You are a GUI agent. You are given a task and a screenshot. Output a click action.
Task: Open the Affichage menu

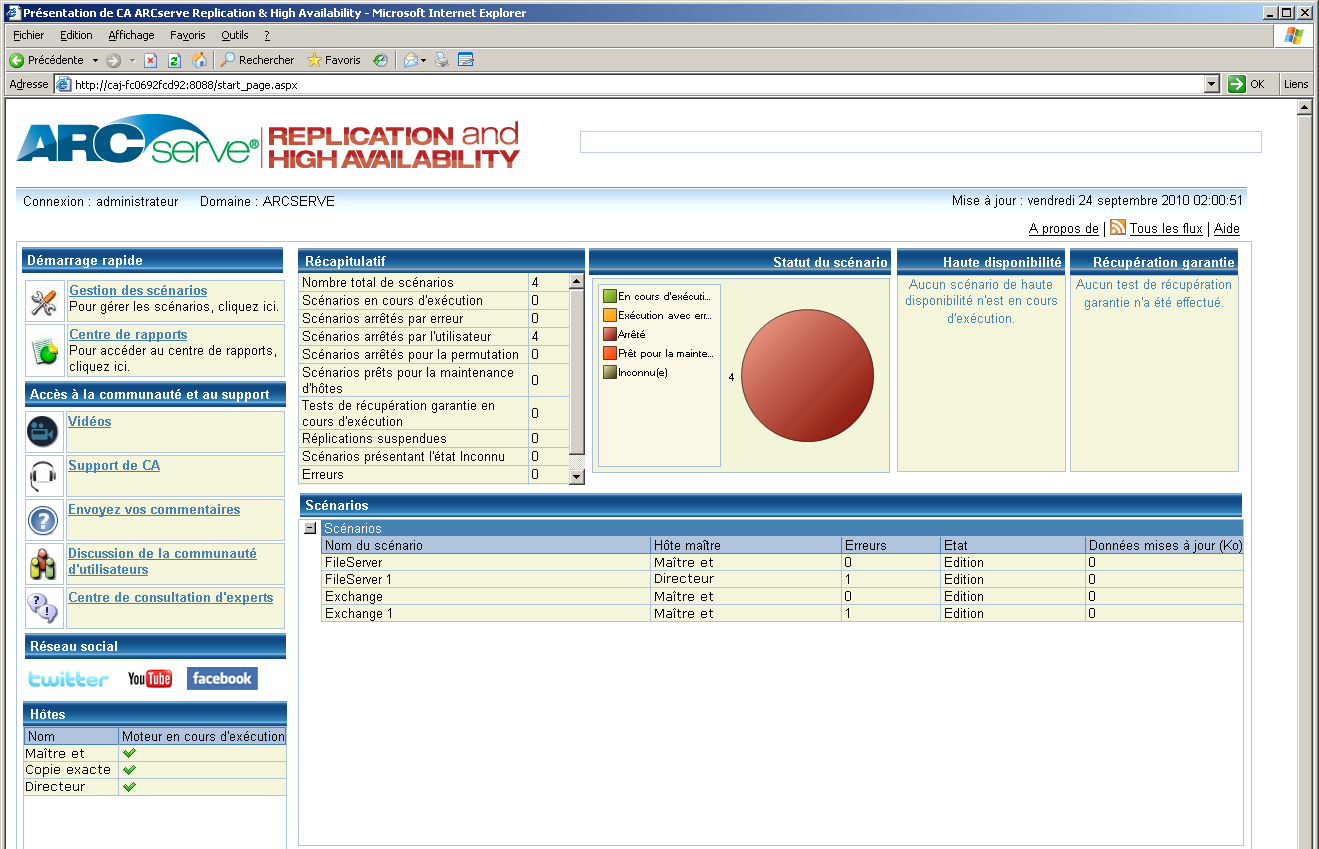click(131, 35)
